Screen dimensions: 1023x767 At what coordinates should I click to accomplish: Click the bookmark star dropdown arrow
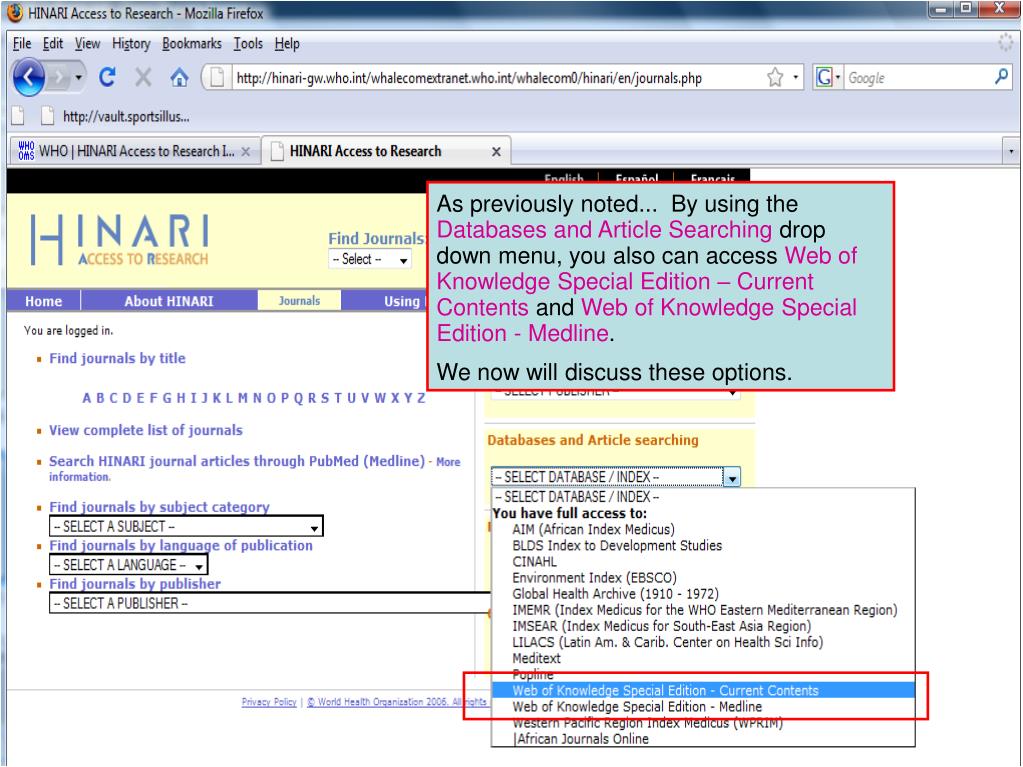[795, 78]
